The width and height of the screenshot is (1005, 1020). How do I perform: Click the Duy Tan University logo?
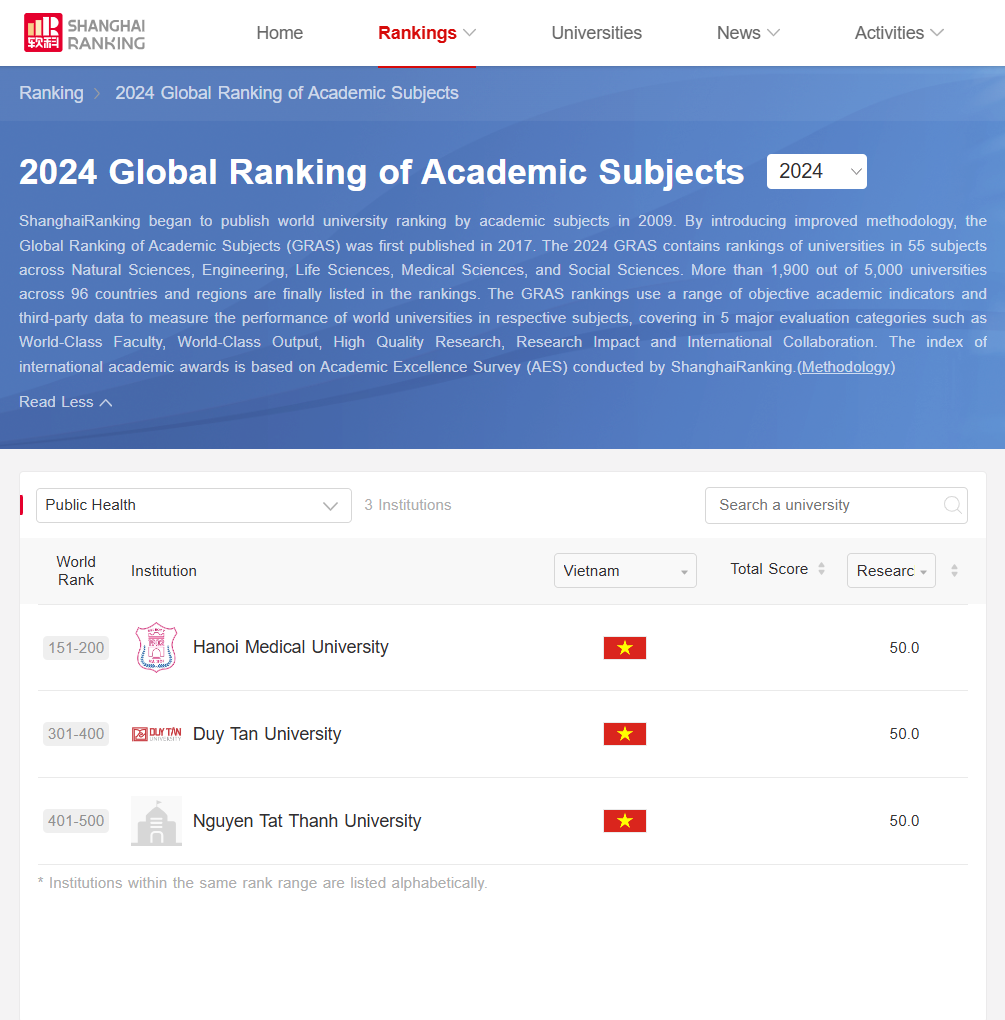(x=156, y=734)
